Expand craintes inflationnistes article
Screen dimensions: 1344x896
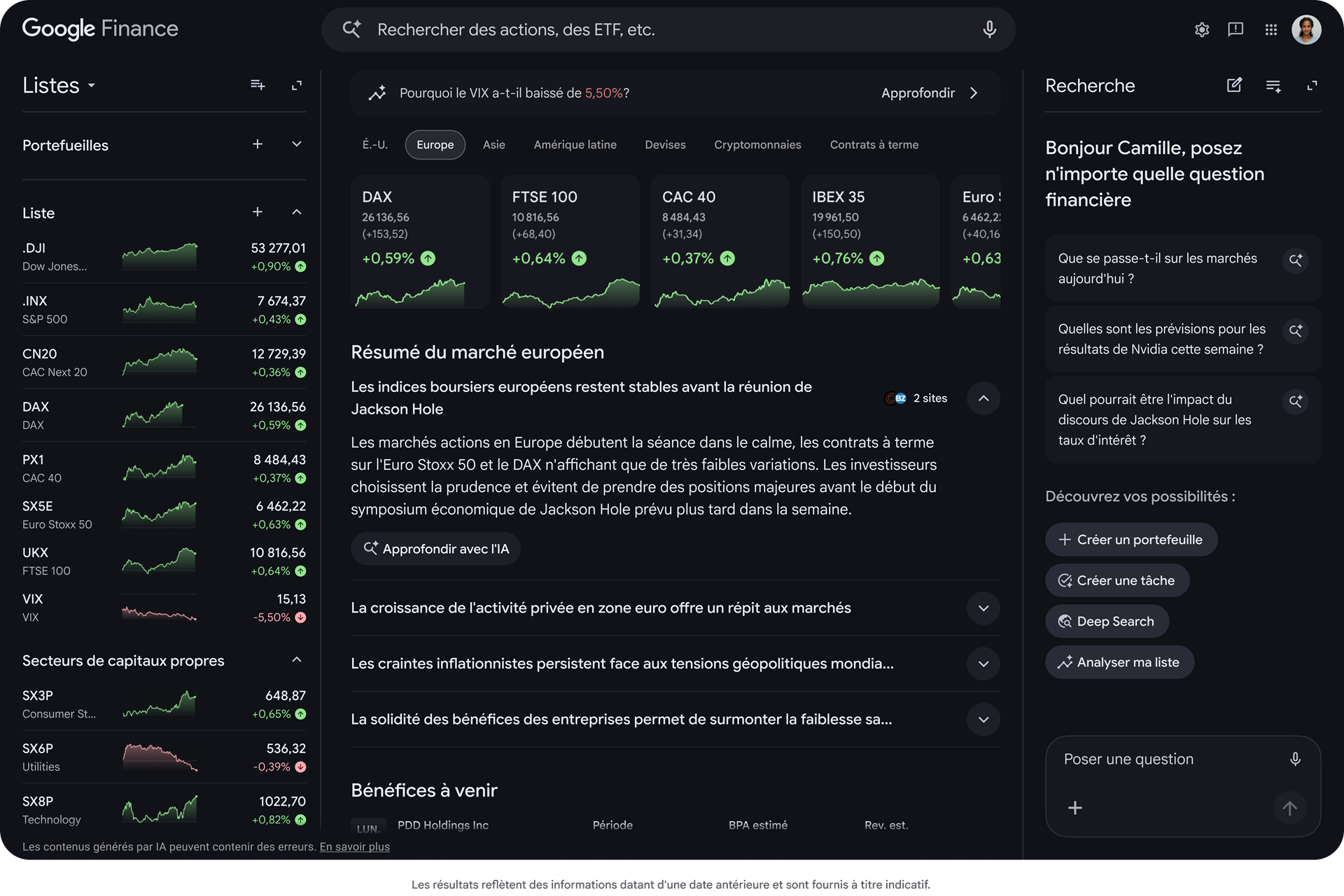pyautogui.click(x=983, y=664)
